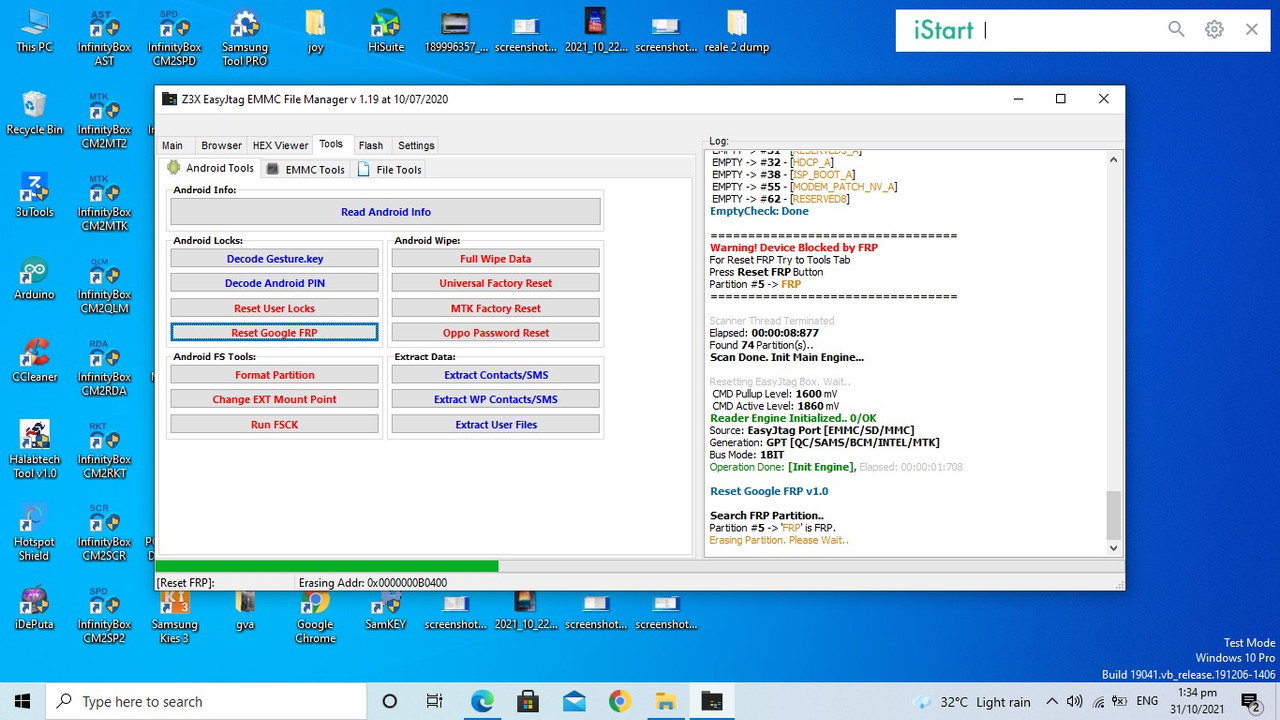Go to the HEX Viewer tab

click(280, 145)
